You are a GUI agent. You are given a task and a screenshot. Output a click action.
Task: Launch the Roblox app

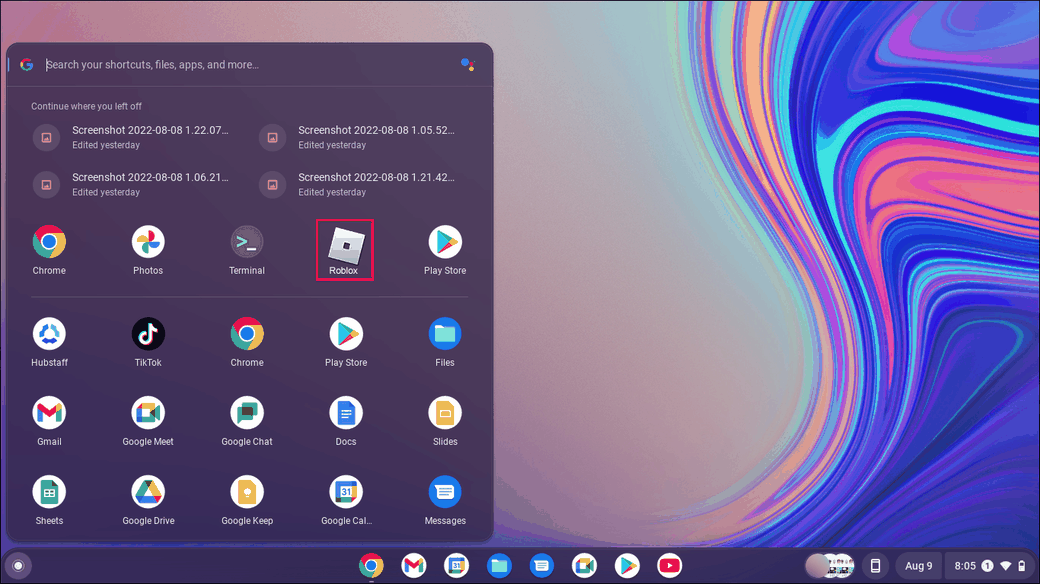click(345, 243)
